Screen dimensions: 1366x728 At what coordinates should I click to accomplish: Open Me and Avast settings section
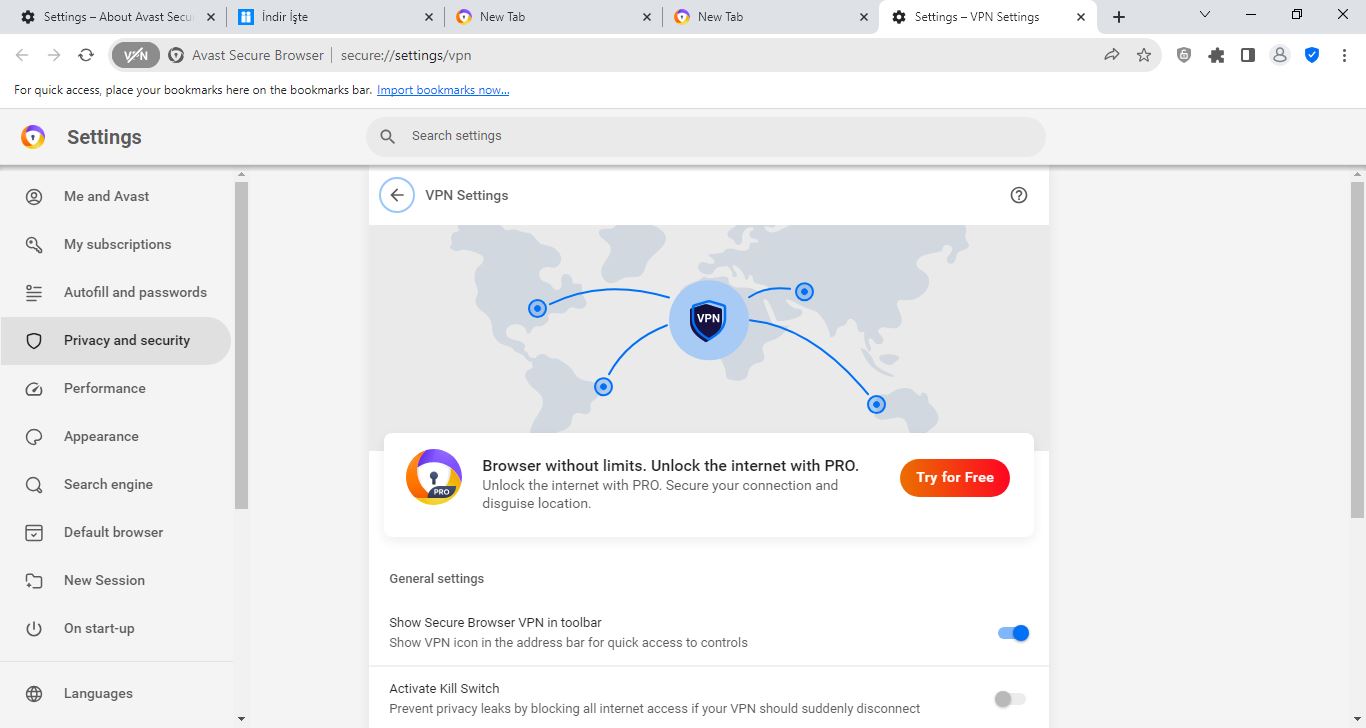click(115, 196)
